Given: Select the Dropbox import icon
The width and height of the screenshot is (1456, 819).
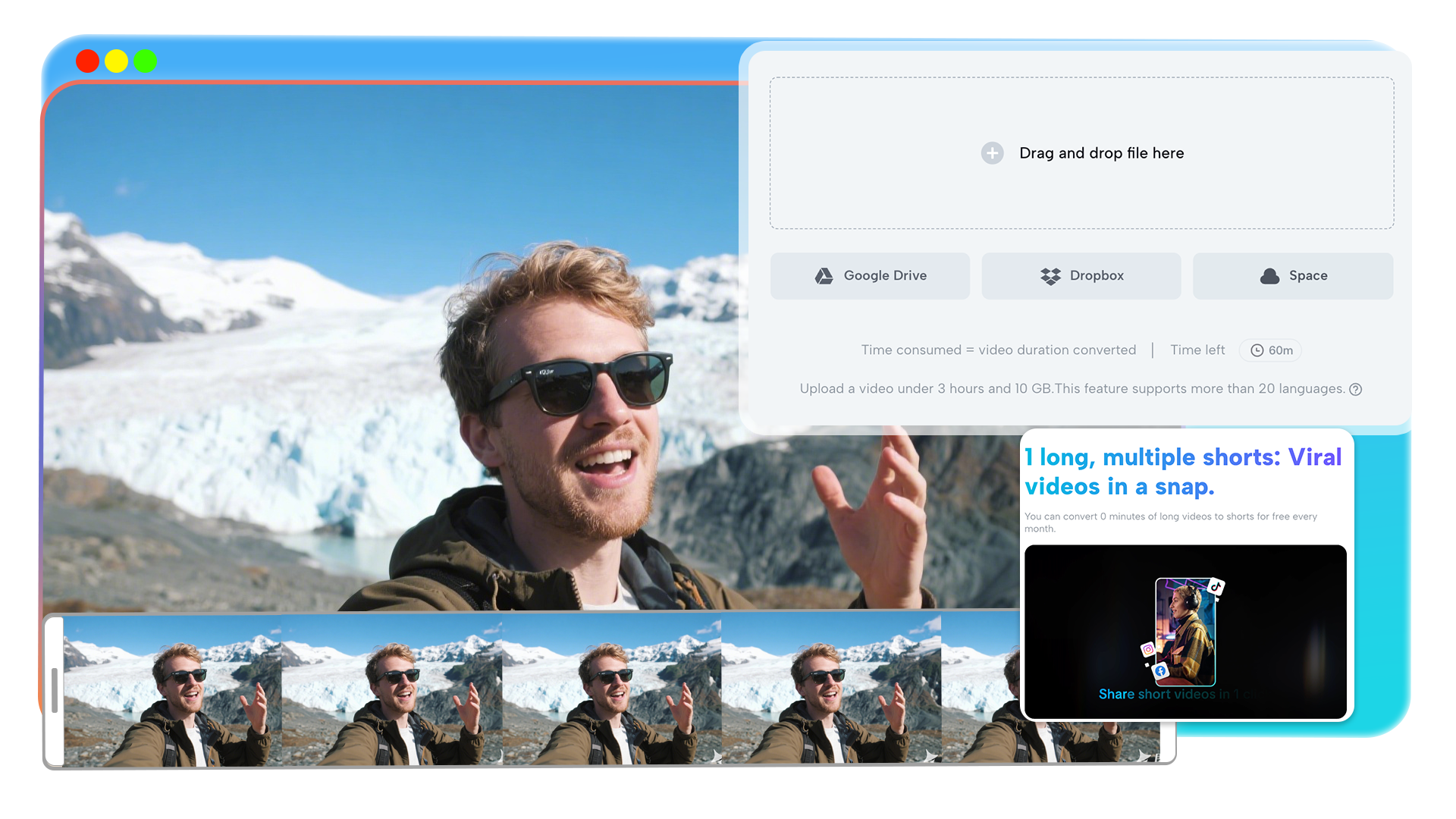Looking at the screenshot, I should click(1051, 275).
